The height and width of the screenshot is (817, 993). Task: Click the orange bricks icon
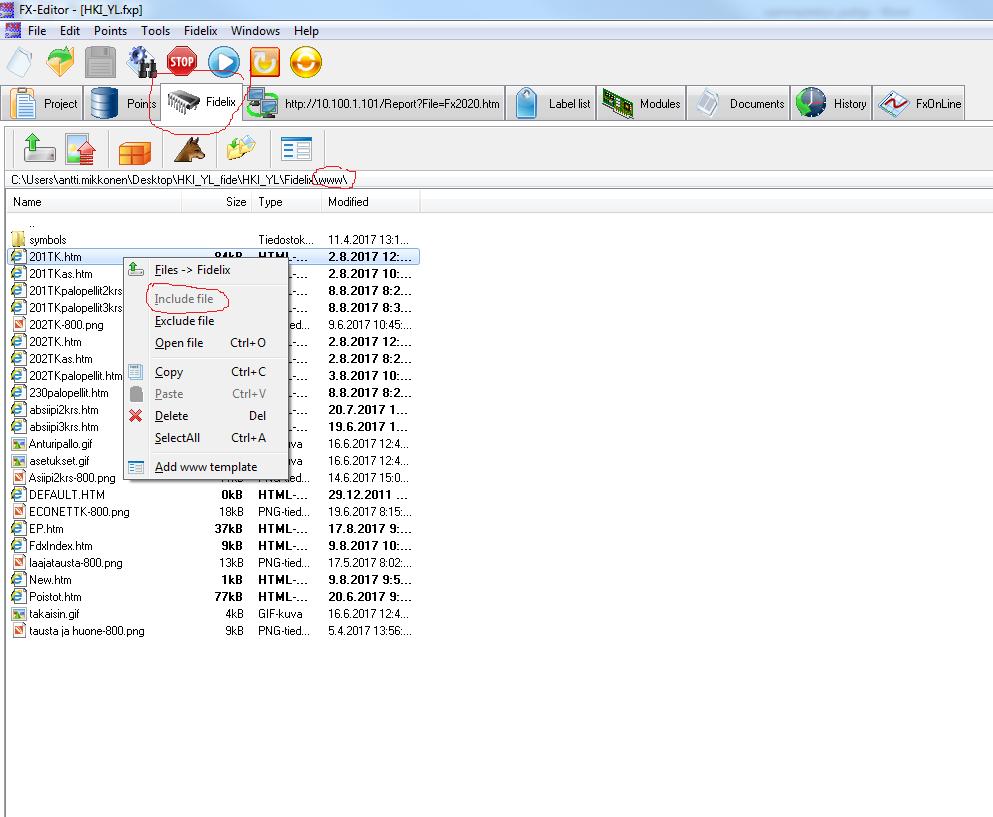tap(135, 152)
